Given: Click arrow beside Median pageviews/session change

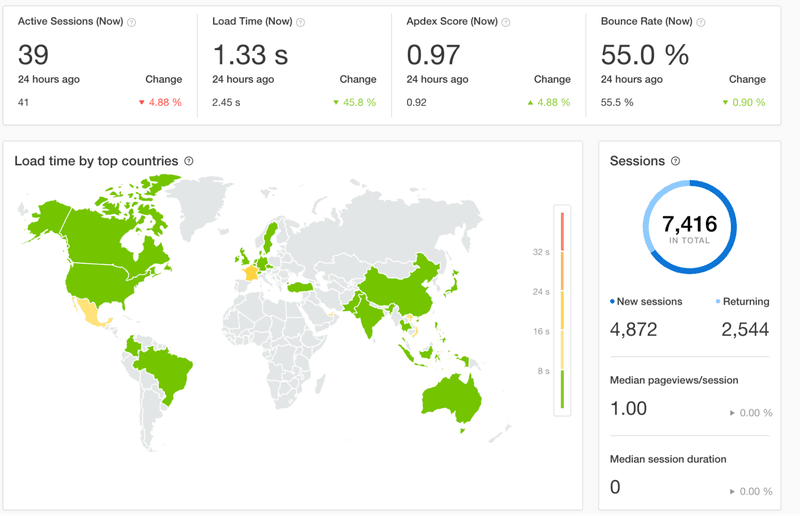Looking at the screenshot, I should (x=734, y=412).
